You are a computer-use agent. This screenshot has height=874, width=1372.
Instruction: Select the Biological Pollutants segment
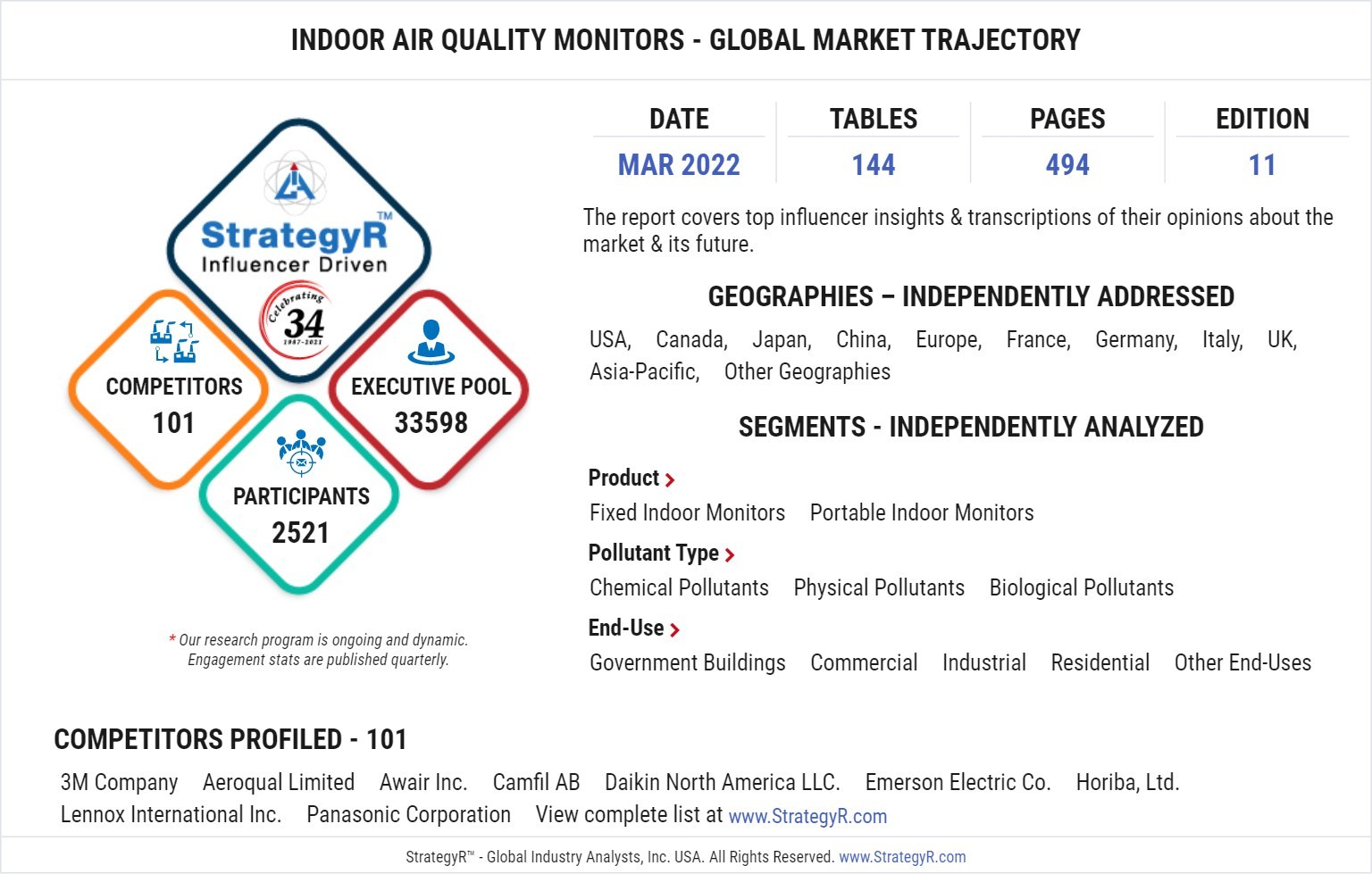tap(1082, 588)
